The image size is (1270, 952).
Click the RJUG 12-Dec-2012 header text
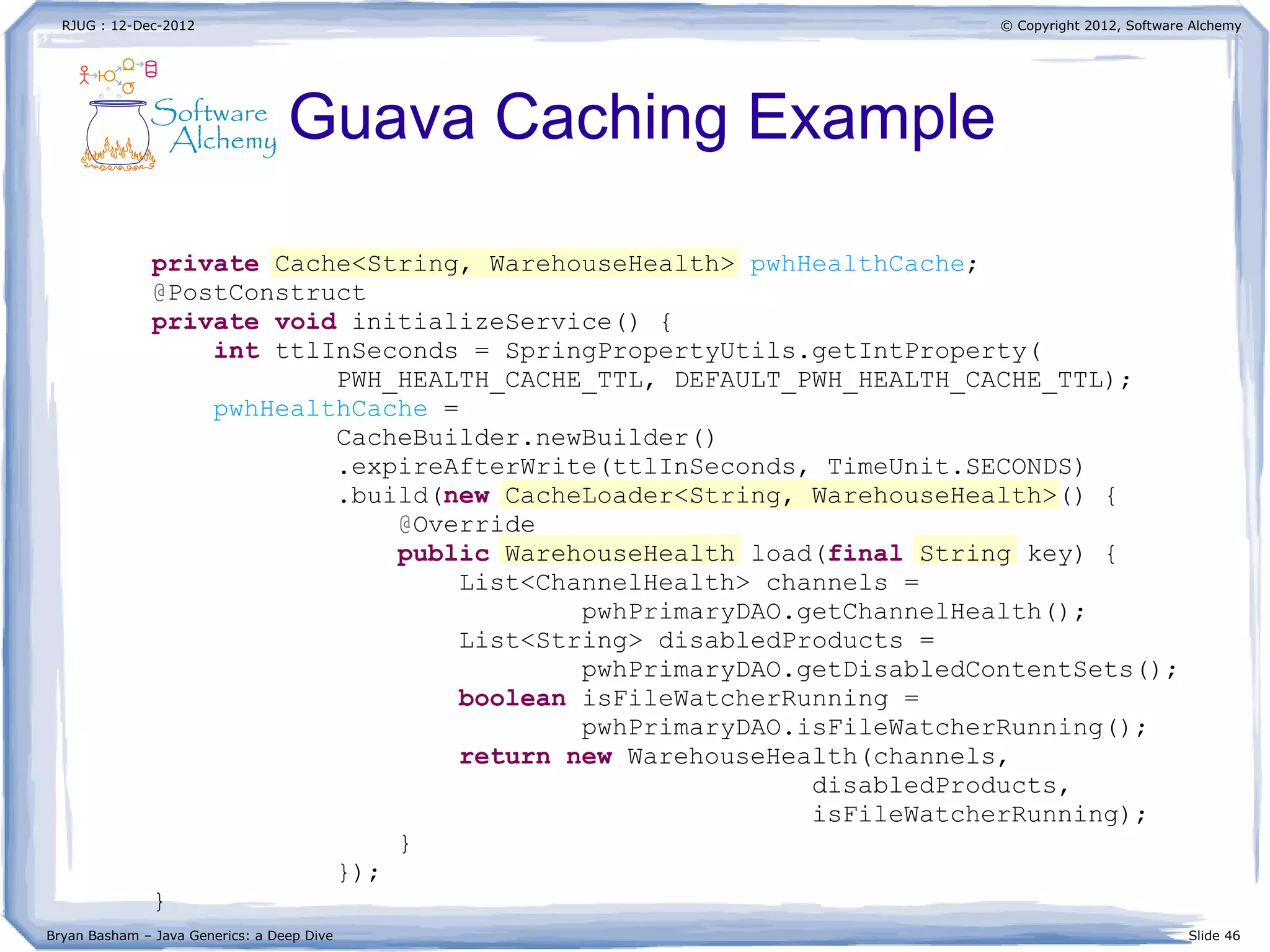(x=128, y=25)
